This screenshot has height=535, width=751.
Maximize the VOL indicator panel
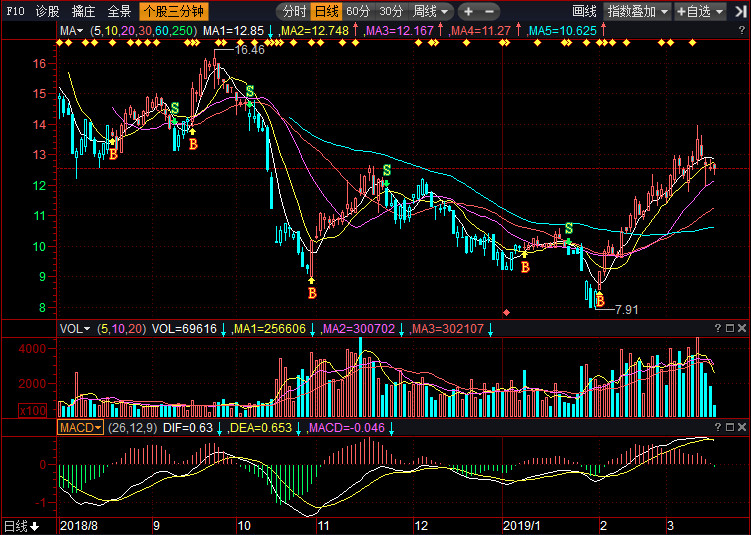(x=730, y=328)
